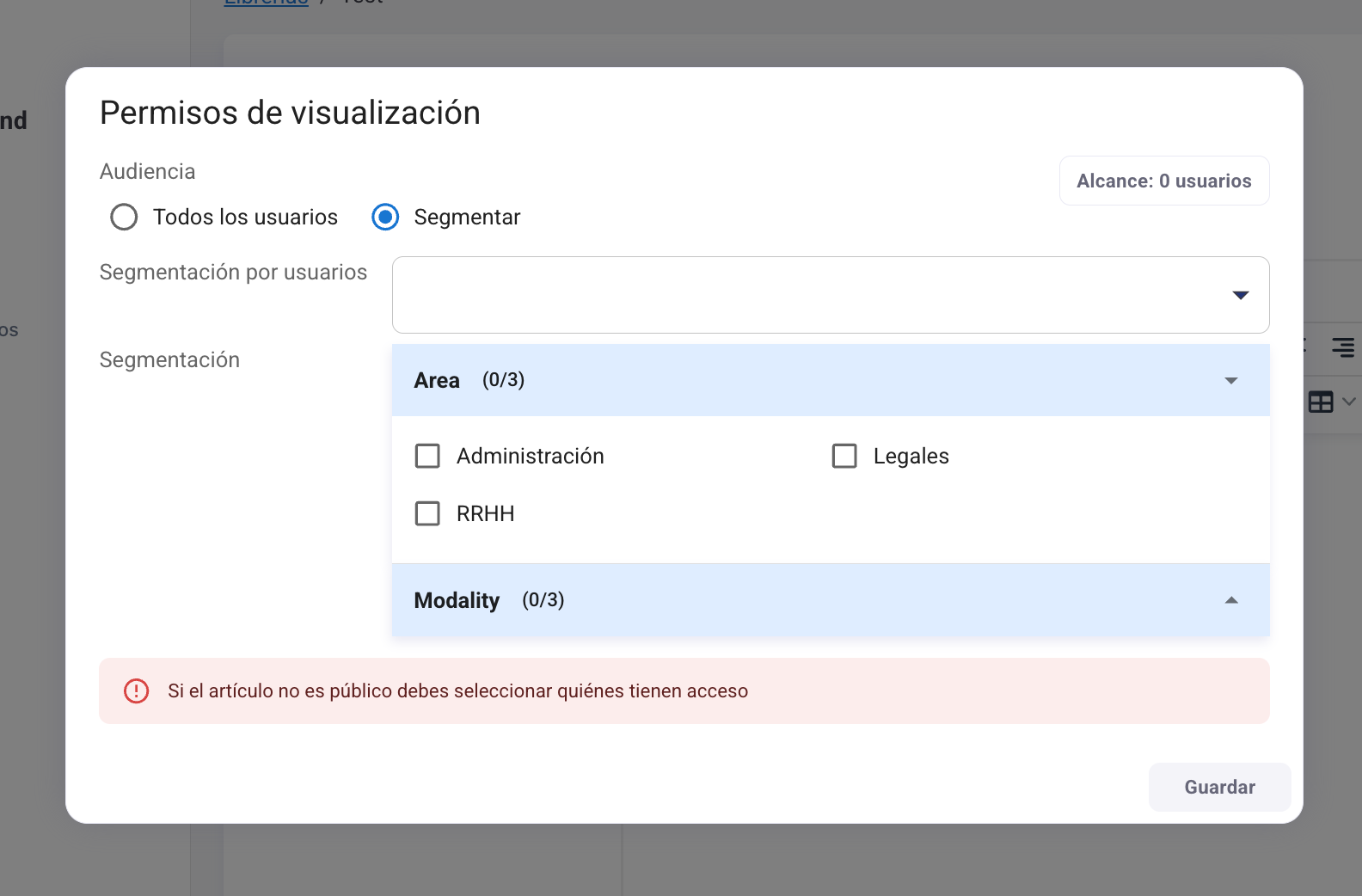Click the right-align text icon behind dialog
Image resolution: width=1362 pixels, height=896 pixels.
[1342, 347]
